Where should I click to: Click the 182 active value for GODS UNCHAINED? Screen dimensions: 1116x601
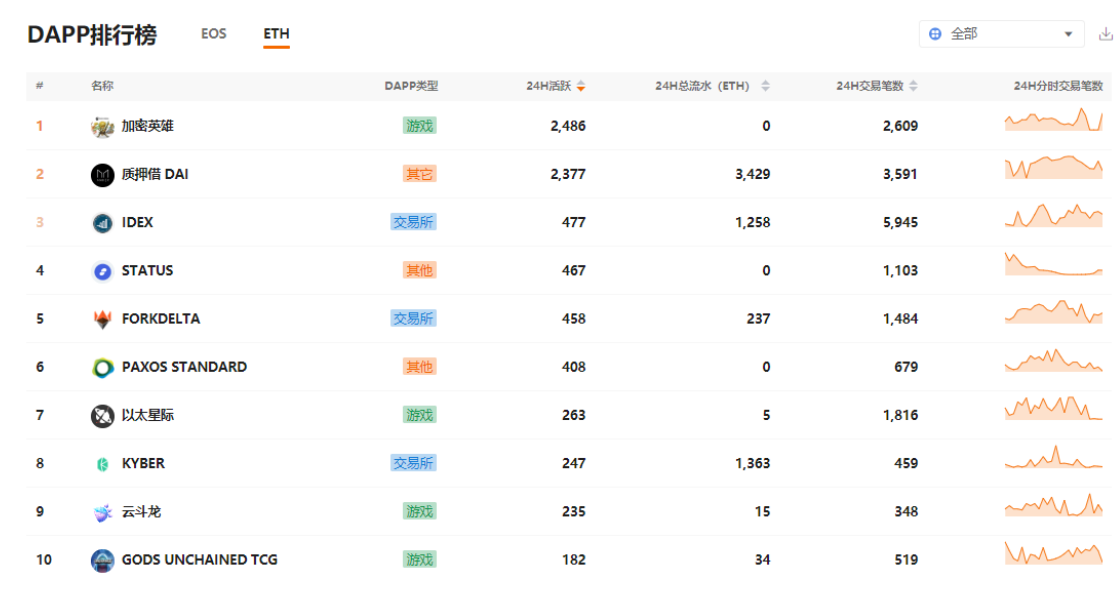tap(574, 560)
